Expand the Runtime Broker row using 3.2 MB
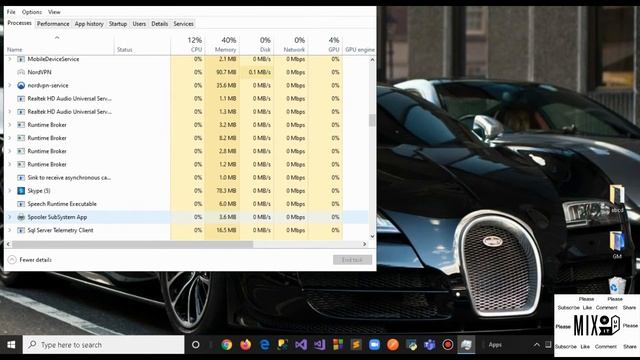The image size is (640, 360). pos(10,125)
